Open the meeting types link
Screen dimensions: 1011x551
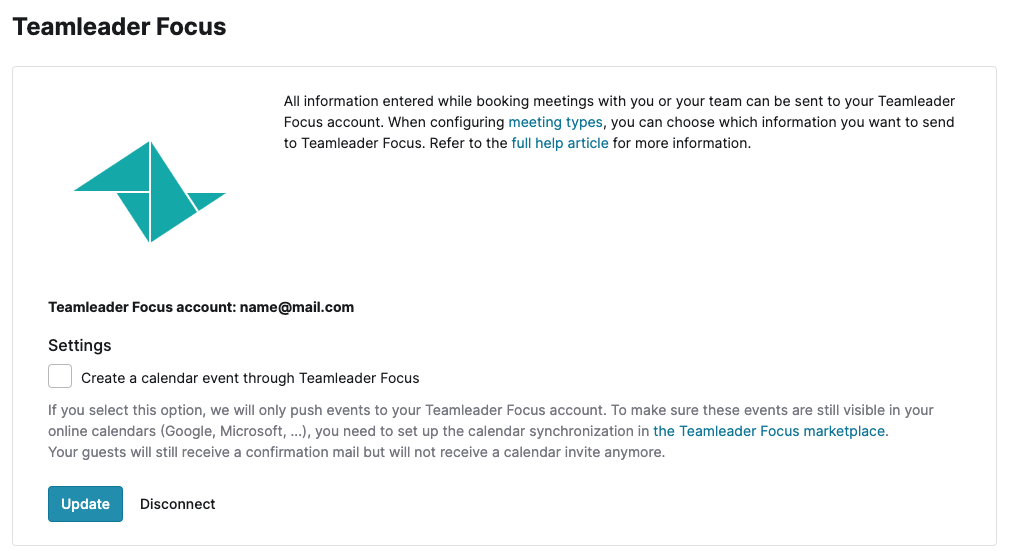555,122
